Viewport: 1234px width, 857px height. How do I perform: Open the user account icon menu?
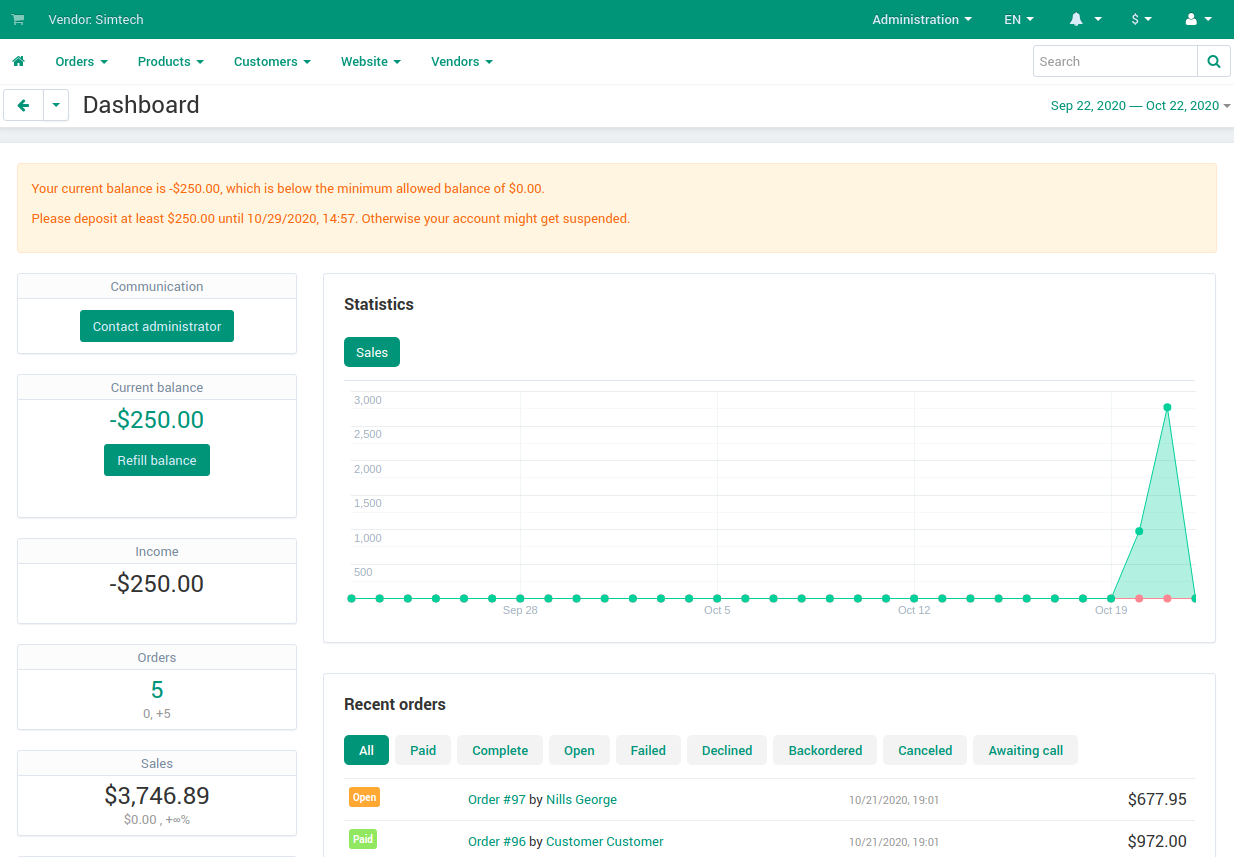pos(1198,20)
